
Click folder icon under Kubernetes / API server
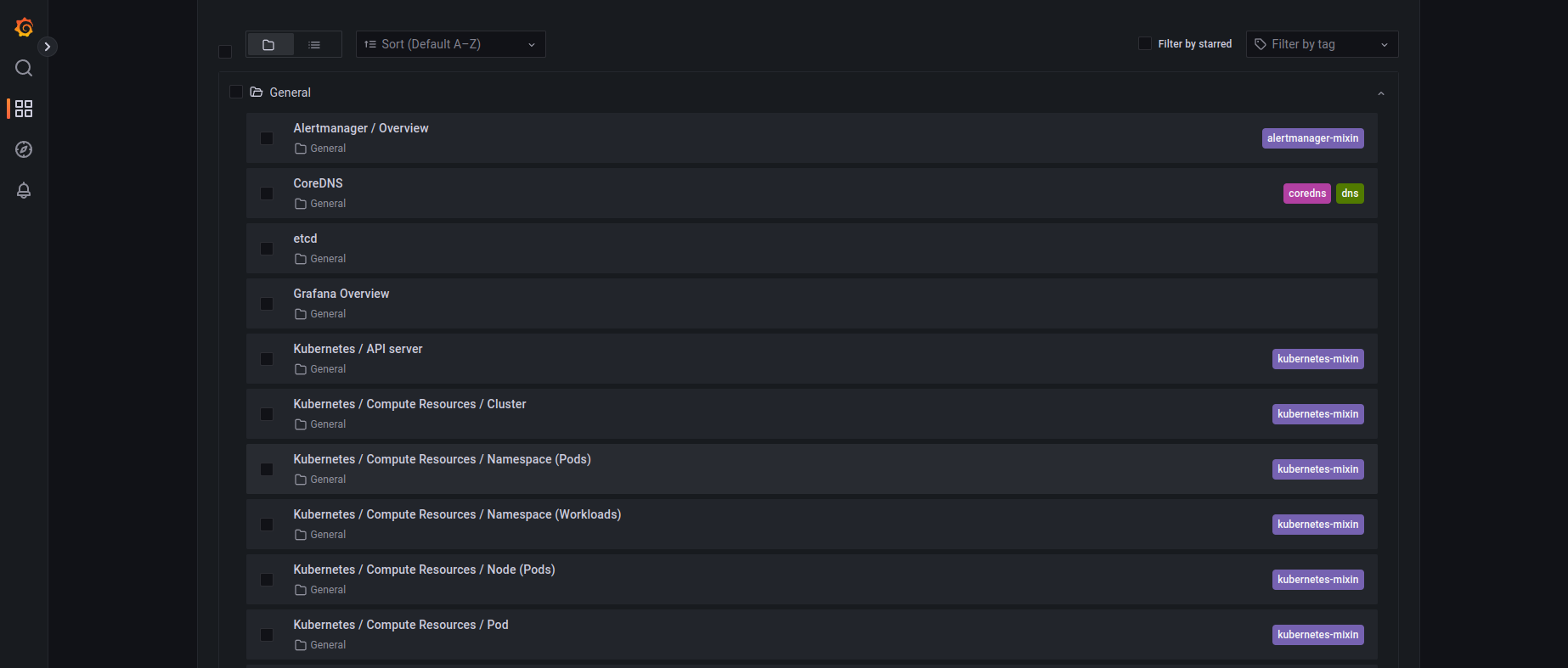click(x=300, y=369)
